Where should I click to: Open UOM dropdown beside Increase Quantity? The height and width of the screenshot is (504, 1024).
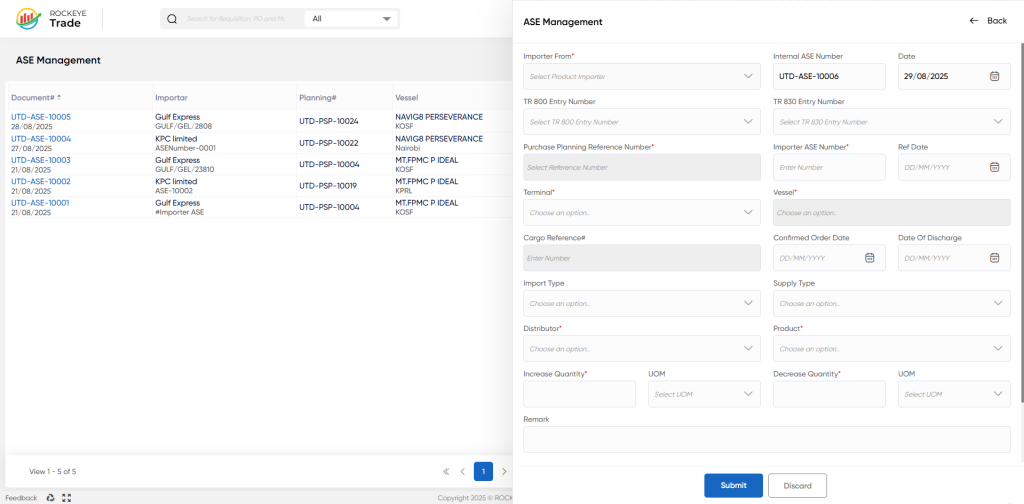tap(704, 394)
